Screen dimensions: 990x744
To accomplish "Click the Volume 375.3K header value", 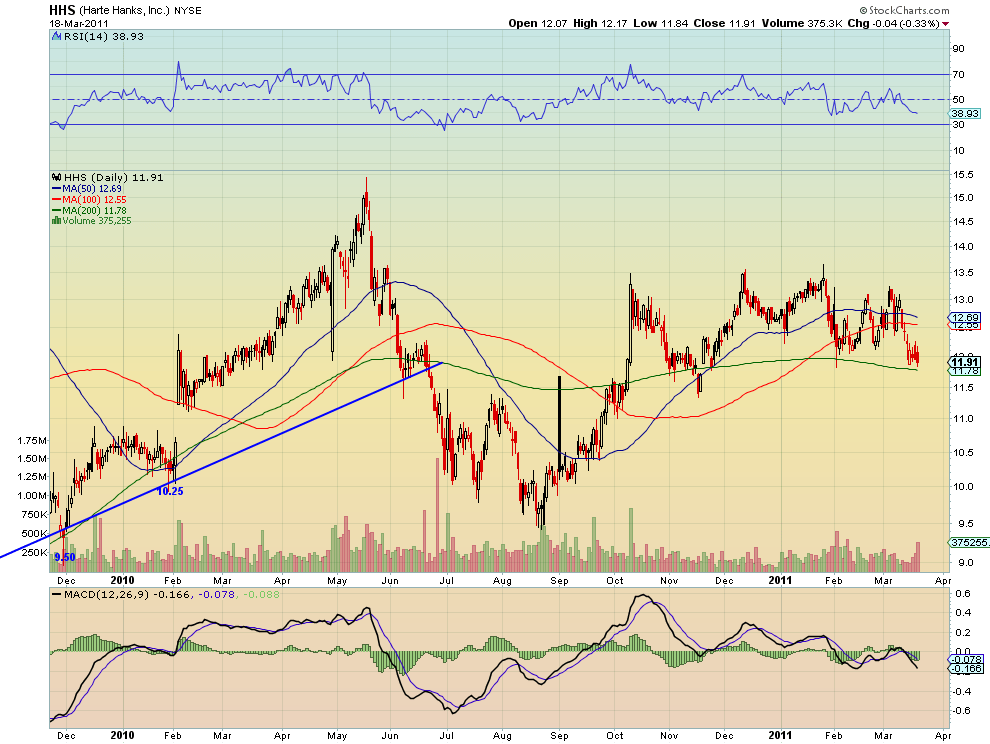I will coord(801,23).
